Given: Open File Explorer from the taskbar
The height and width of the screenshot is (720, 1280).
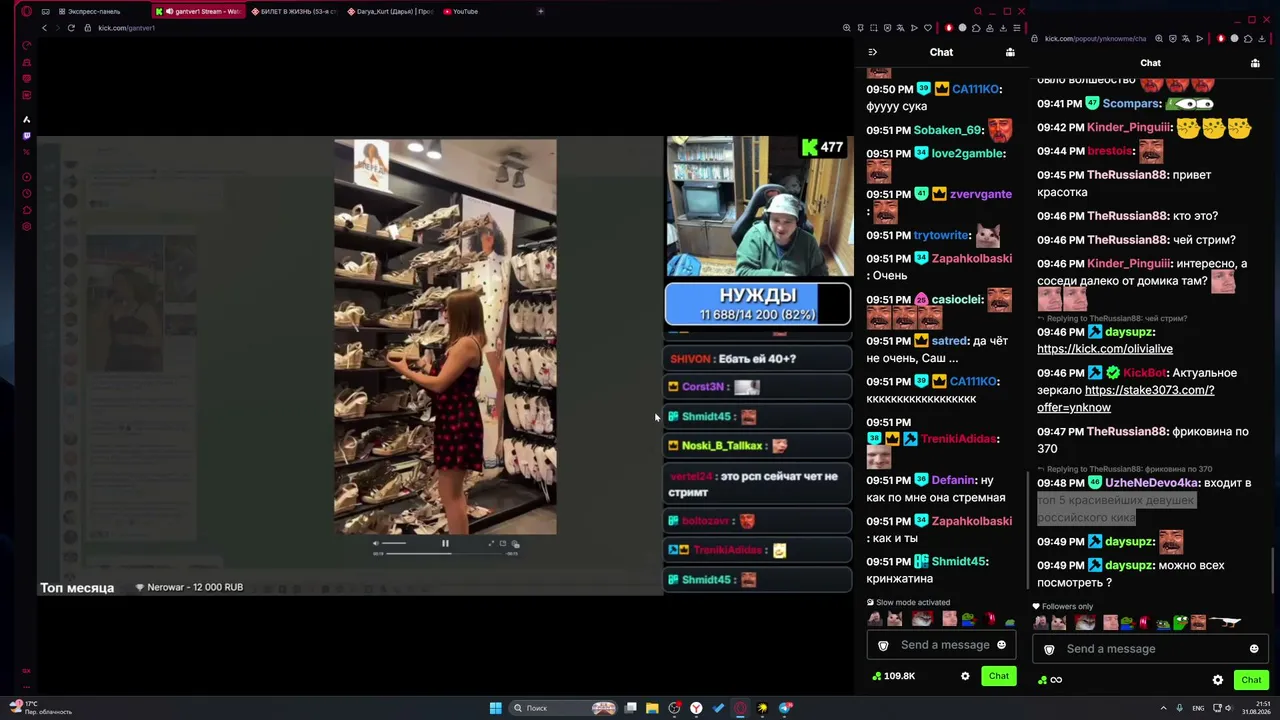Looking at the screenshot, I should tap(652, 708).
